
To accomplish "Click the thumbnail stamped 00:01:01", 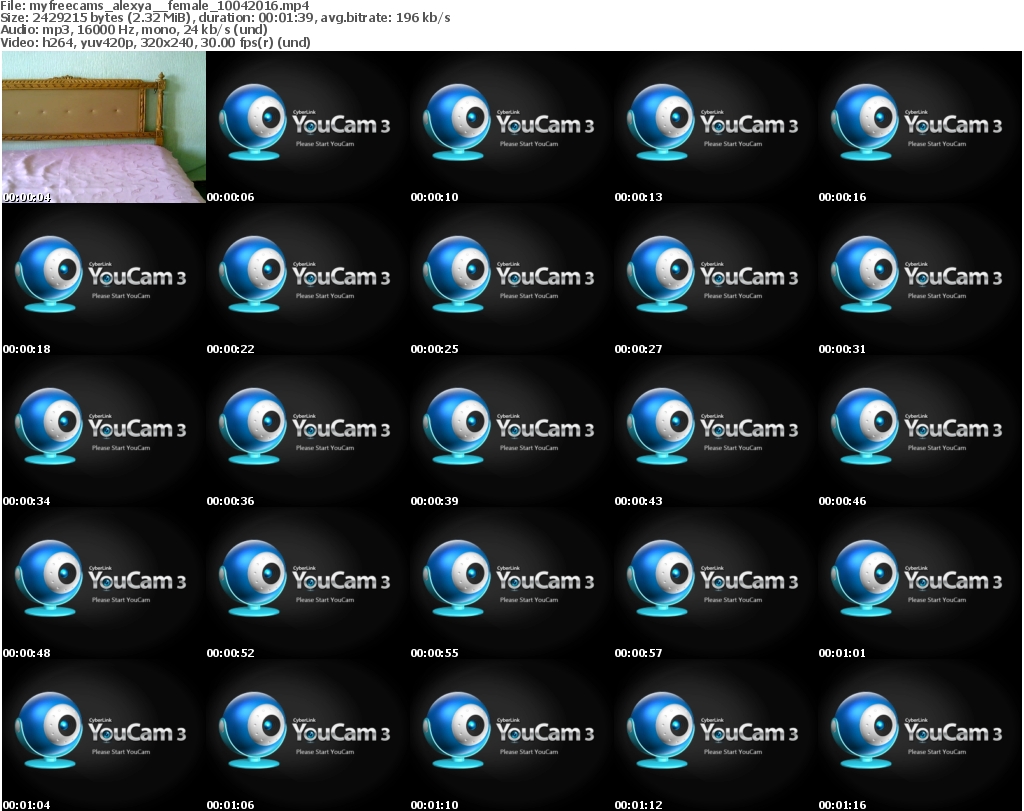I will [x=920, y=584].
